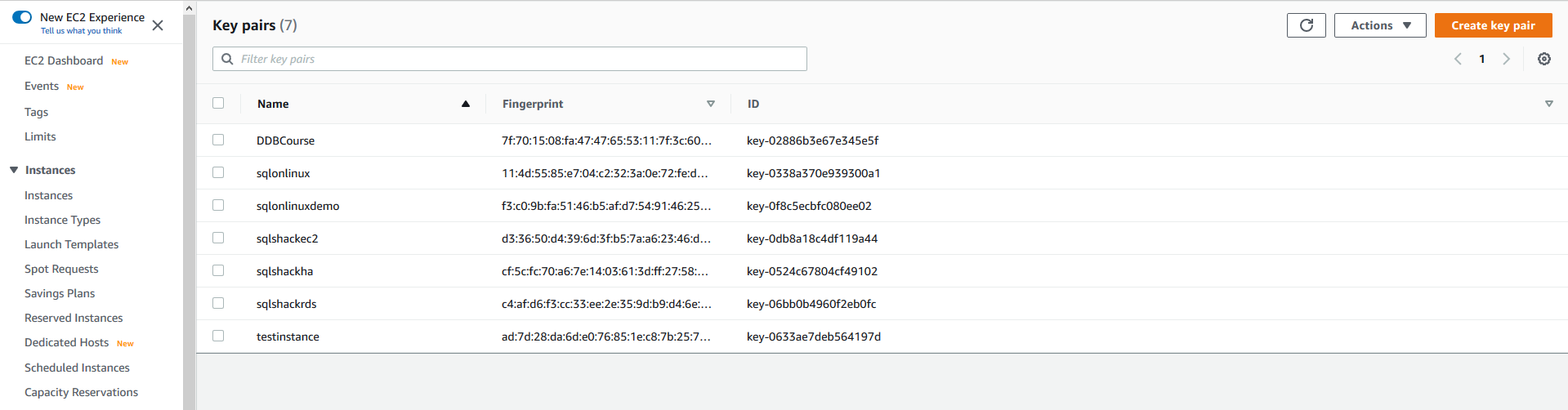Open the Actions dropdown menu

(x=1380, y=25)
